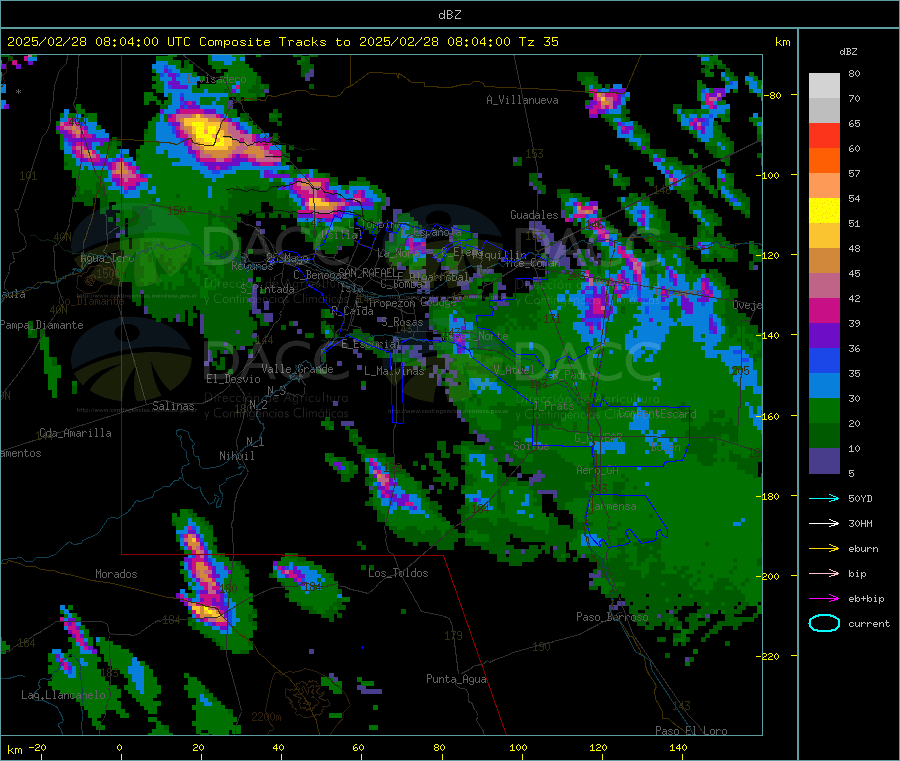Click the L_Malvinas place label

click(394, 371)
